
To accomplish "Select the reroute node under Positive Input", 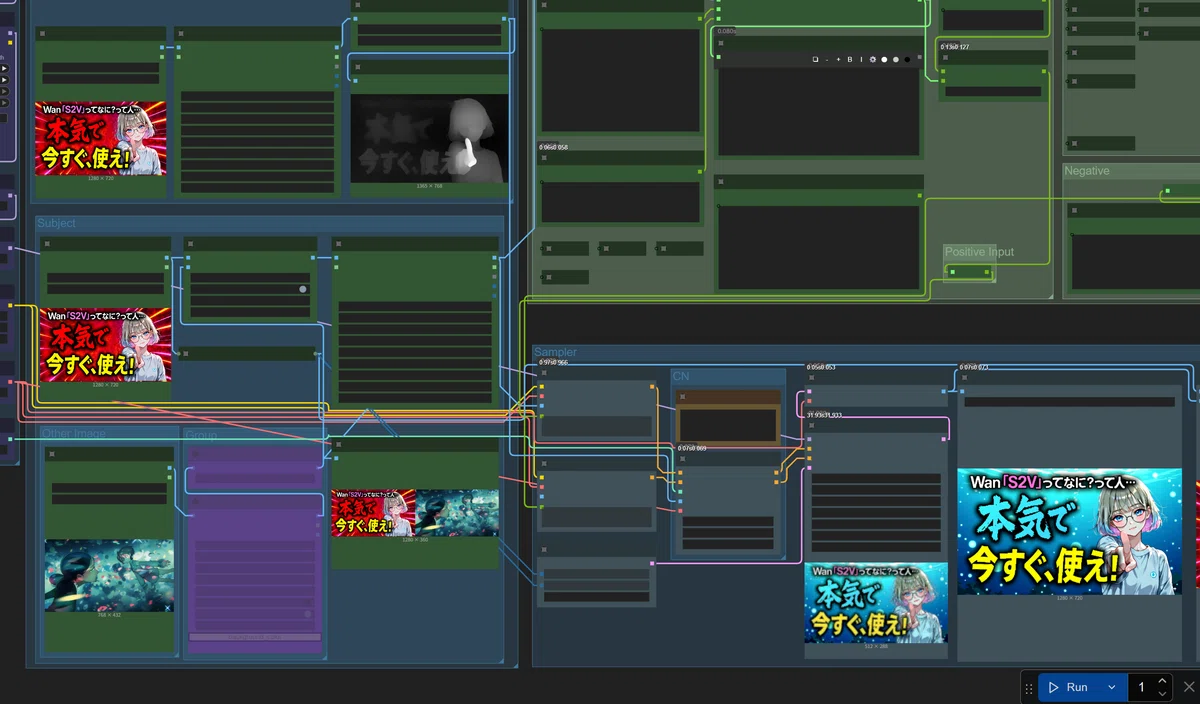I will point(969,272).
